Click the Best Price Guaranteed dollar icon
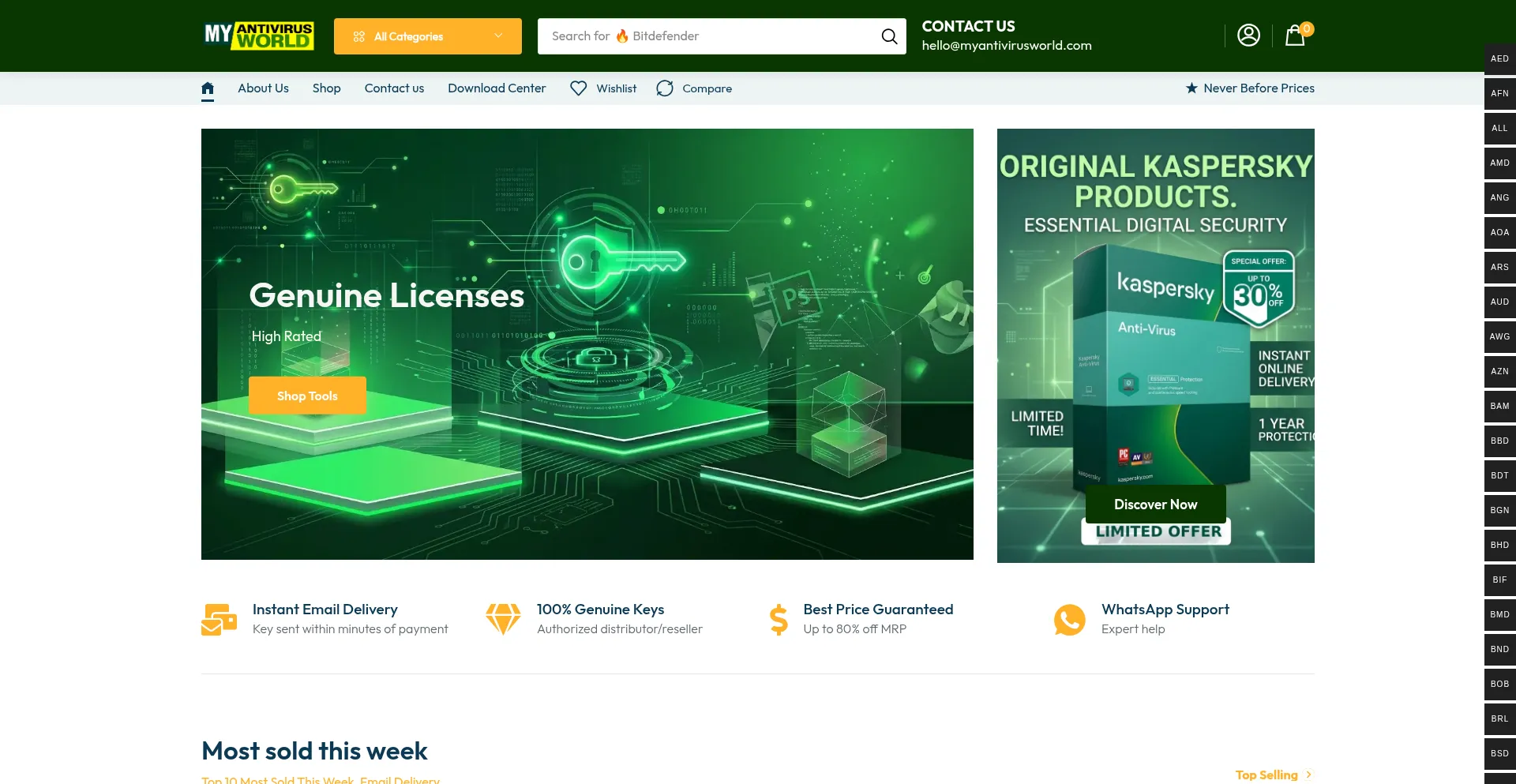1516x784 pixels. click(779, 620)
